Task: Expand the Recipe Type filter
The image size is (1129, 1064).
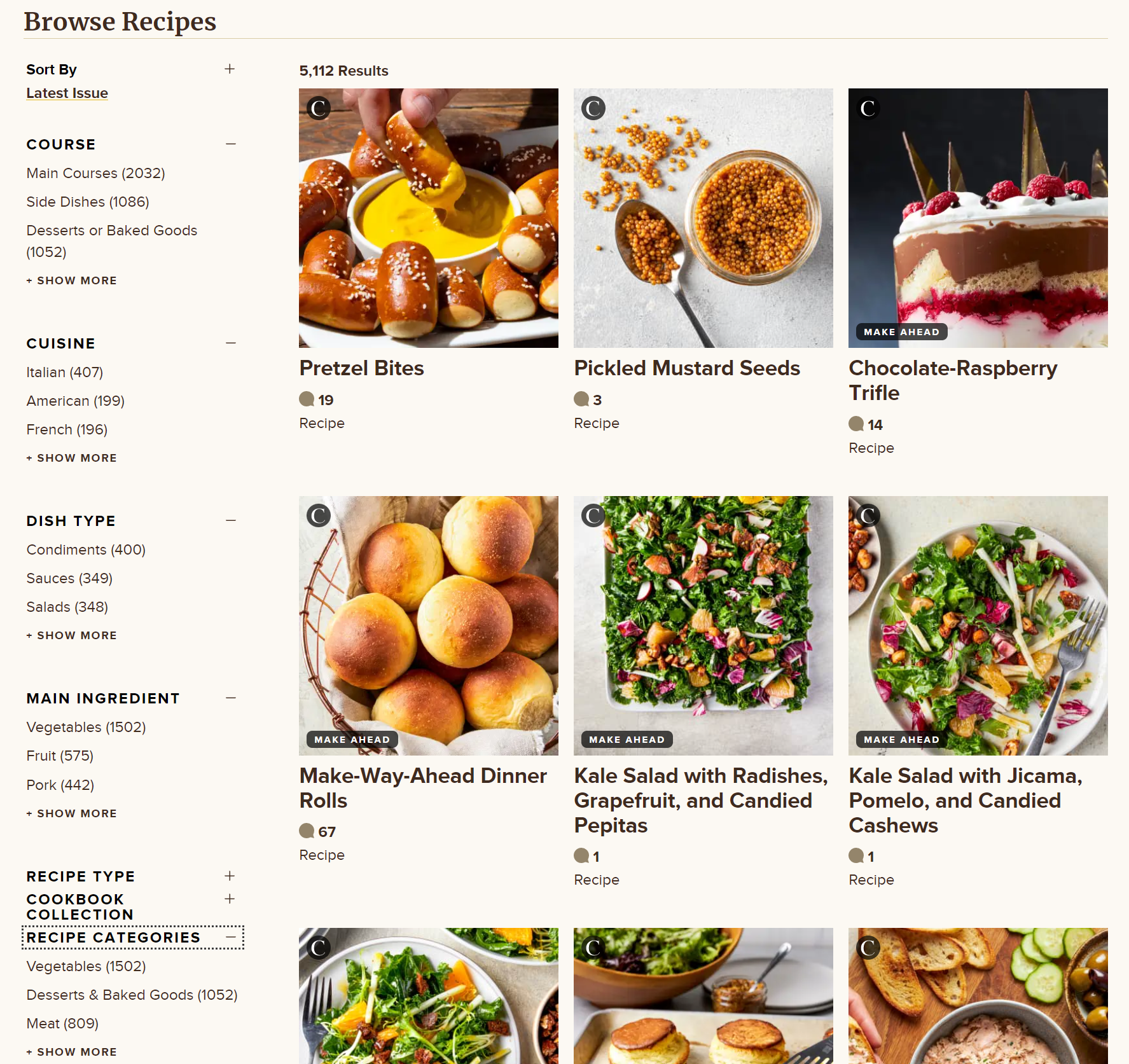Action: 230,876
